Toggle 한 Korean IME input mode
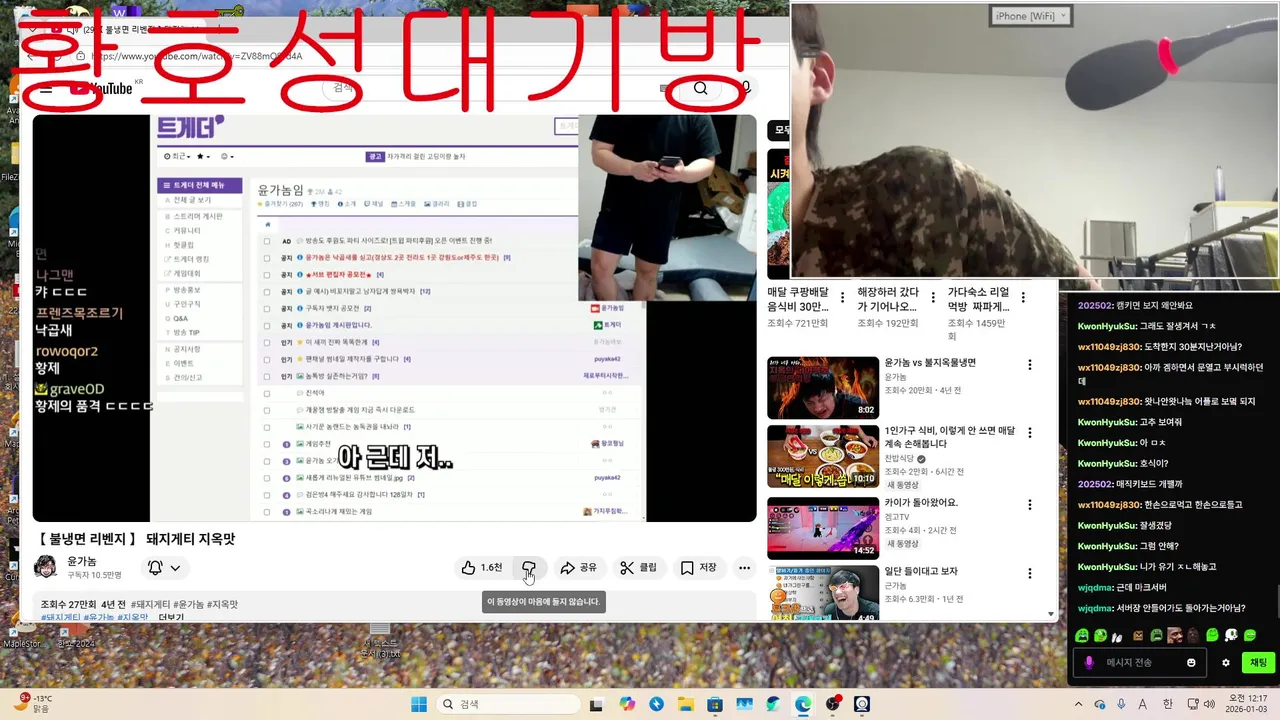1280x720 pixels. pyautogui.click(x=1168, y=704)
